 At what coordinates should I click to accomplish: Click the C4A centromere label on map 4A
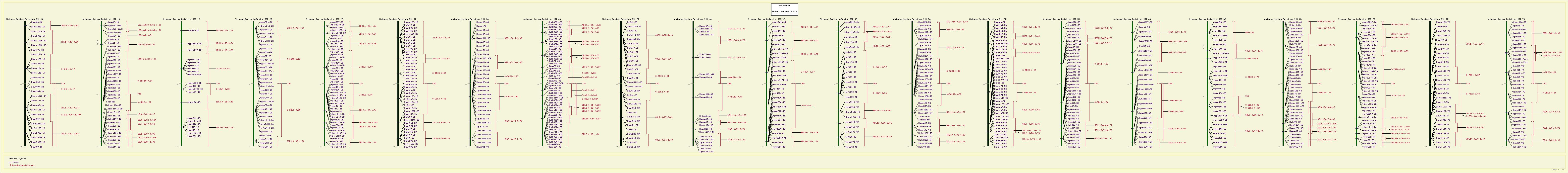click(x=729, y=84)
